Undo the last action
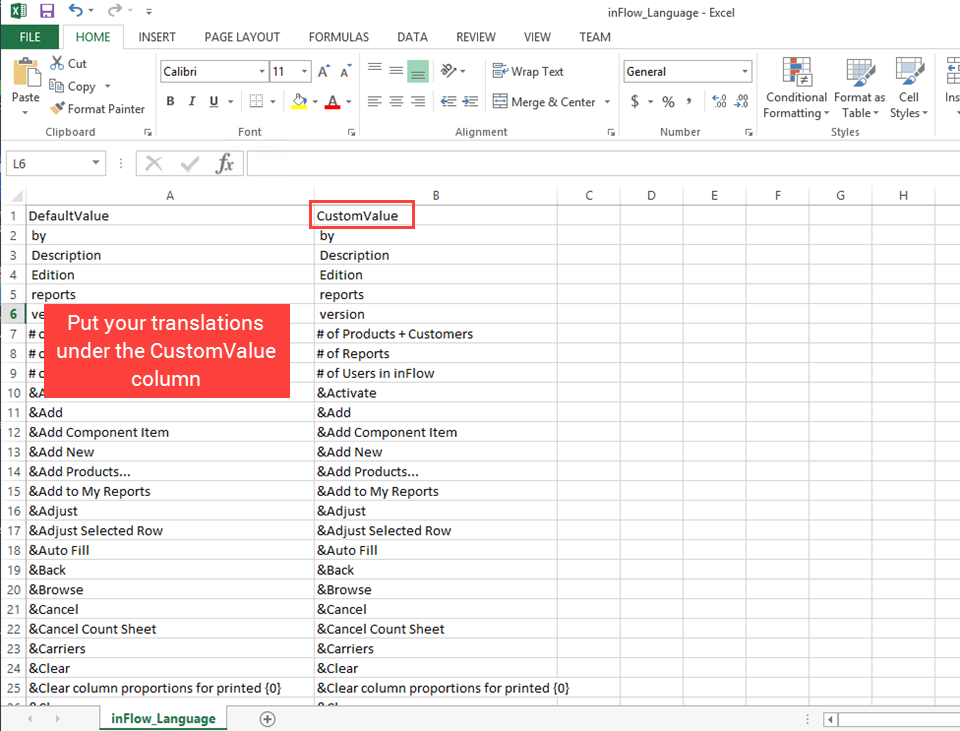This screenshot has width=960, height=731. pos(76,10)
